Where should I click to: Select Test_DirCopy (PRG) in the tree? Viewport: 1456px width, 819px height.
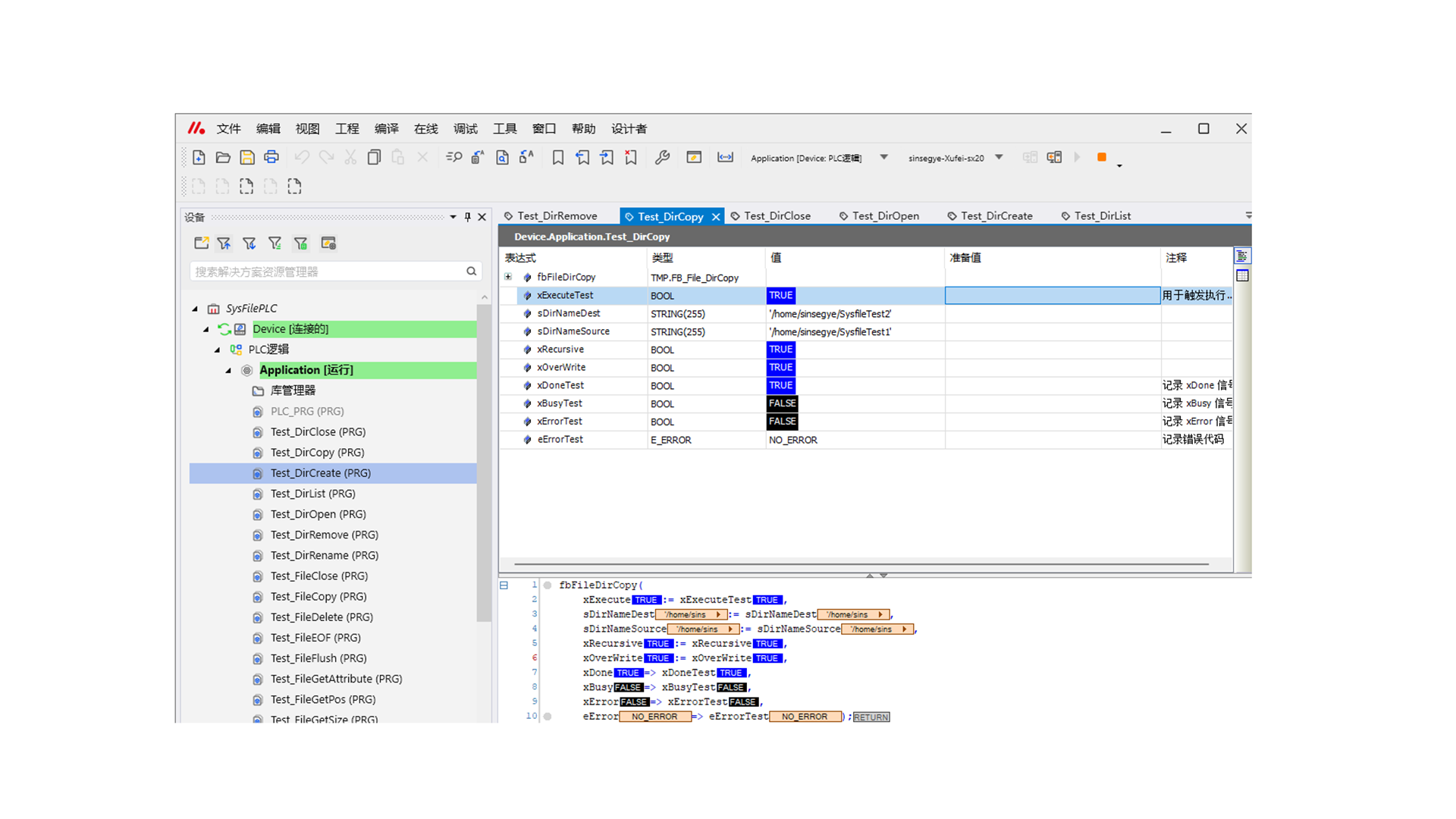(x=317, y=453)
